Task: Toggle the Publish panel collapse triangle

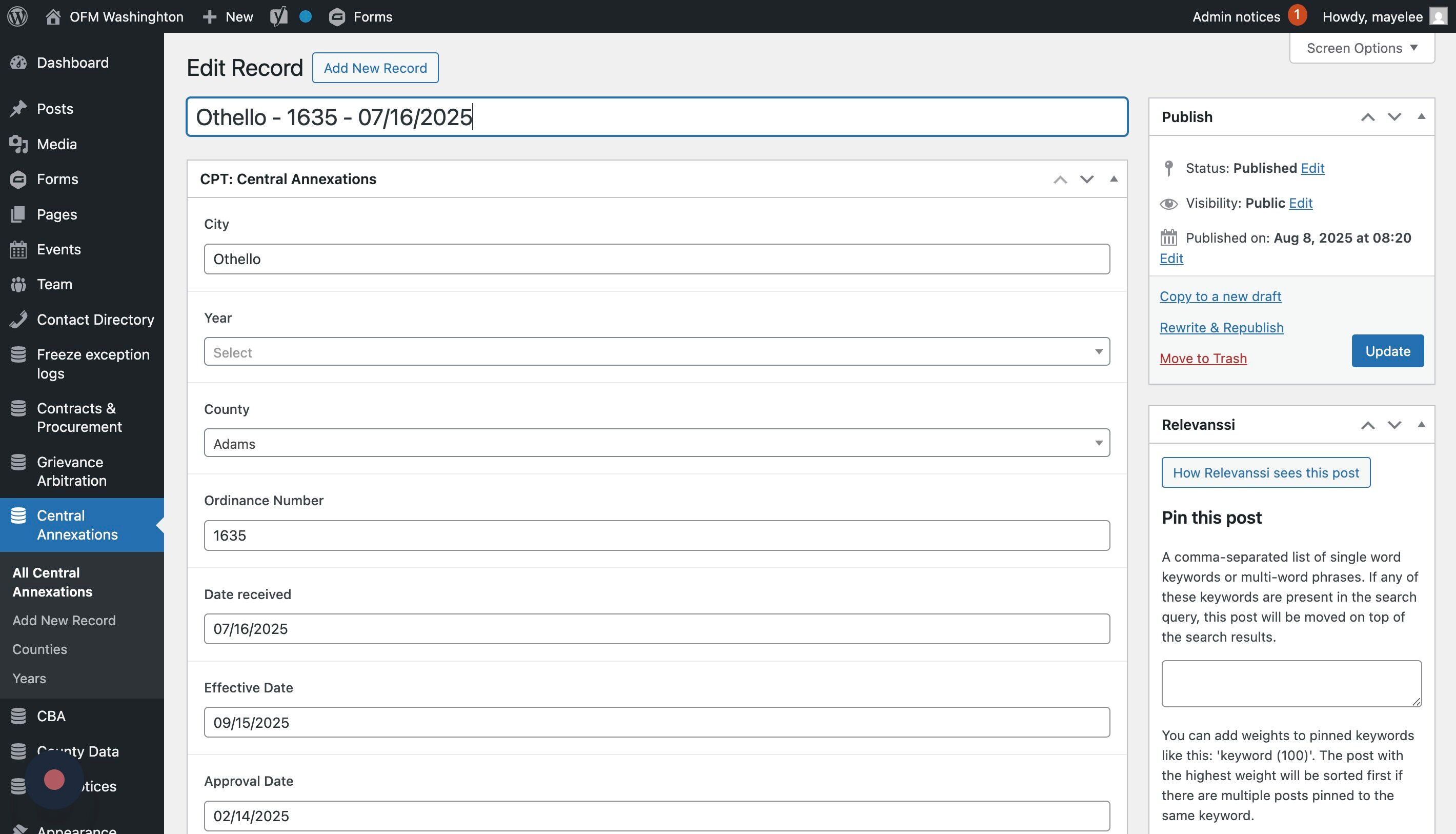Action: tap(1421, 116)
